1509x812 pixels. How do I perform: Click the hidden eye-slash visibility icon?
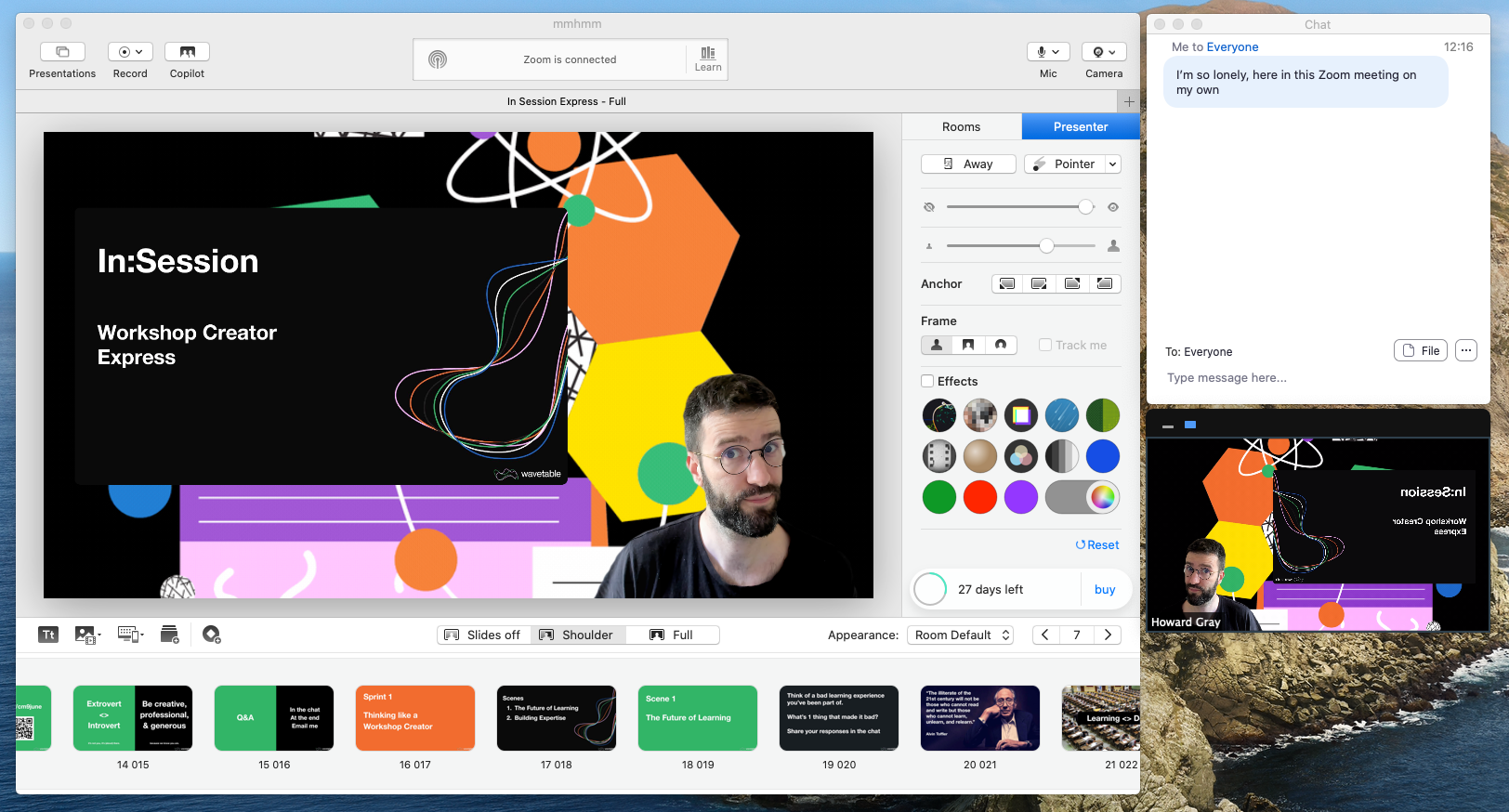click(929, 207)
